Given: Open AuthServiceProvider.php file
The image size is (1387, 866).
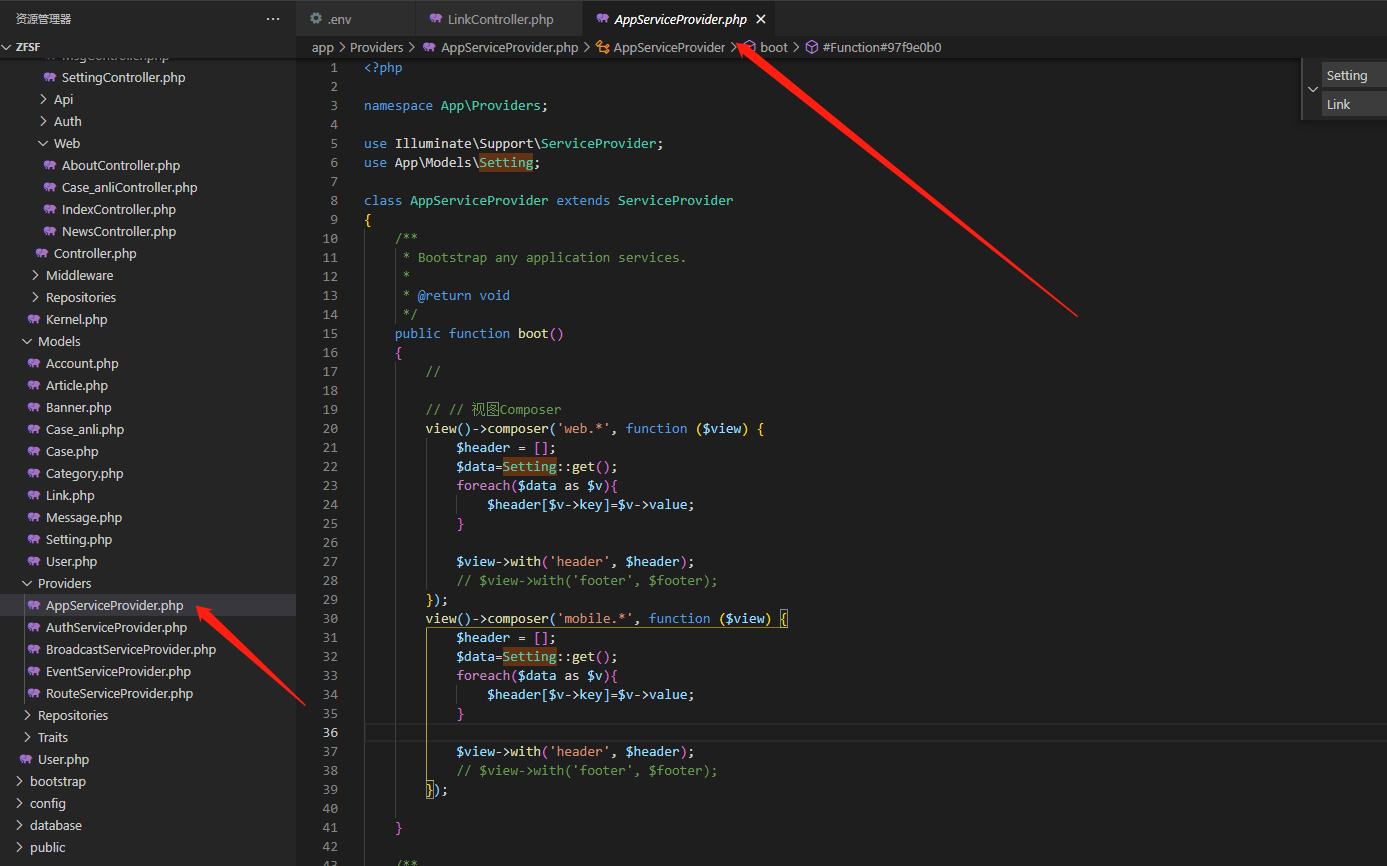Looking at the screenshot, I should 116,627.
